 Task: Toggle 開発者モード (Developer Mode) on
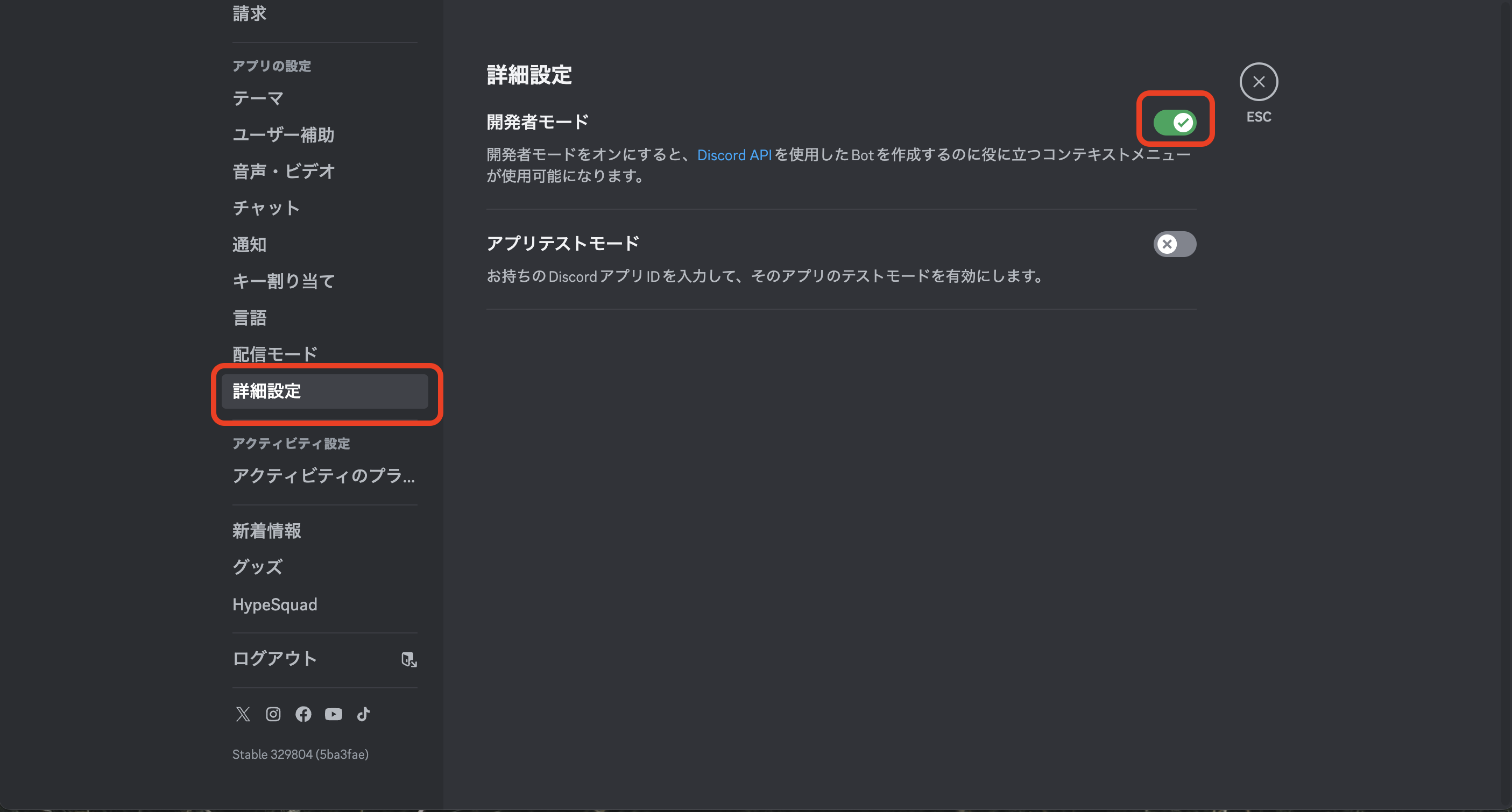click(x=1175, y=122)
